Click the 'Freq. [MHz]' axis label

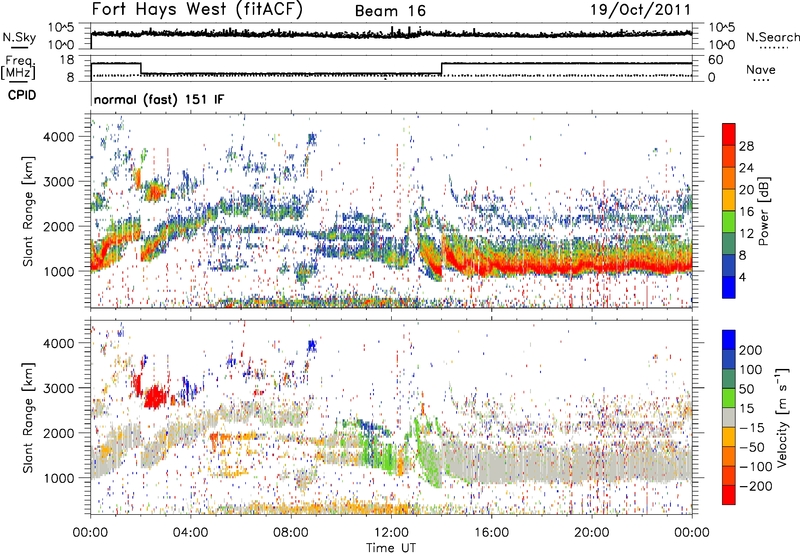(x=18, y=67)
